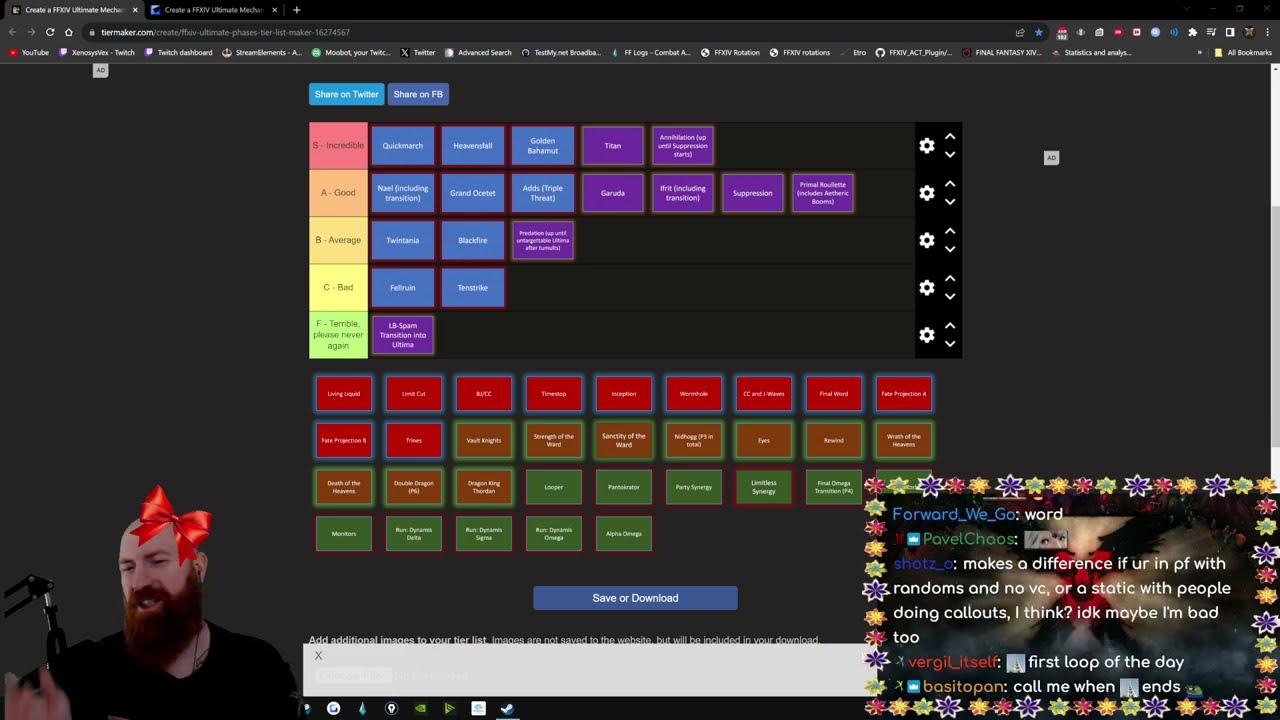Screen dimensions: 1280x720
Task: Open a new browser tab
Action: coord(296,10)
